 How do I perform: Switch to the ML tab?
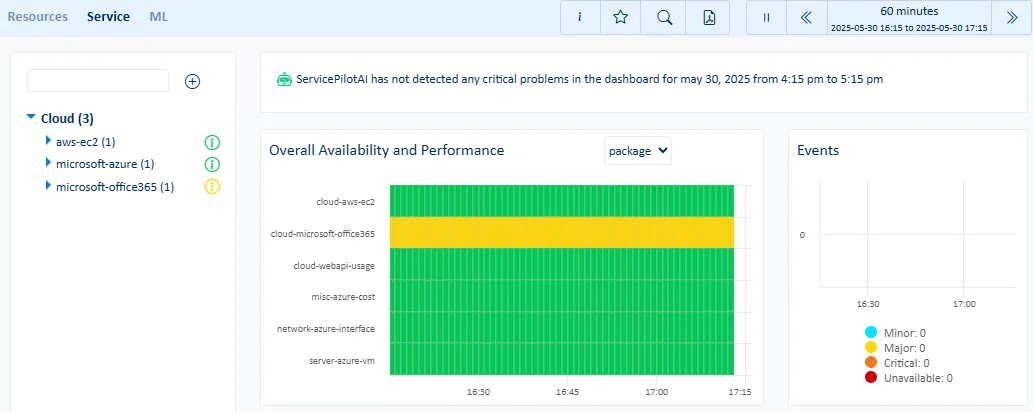(159, 16)
